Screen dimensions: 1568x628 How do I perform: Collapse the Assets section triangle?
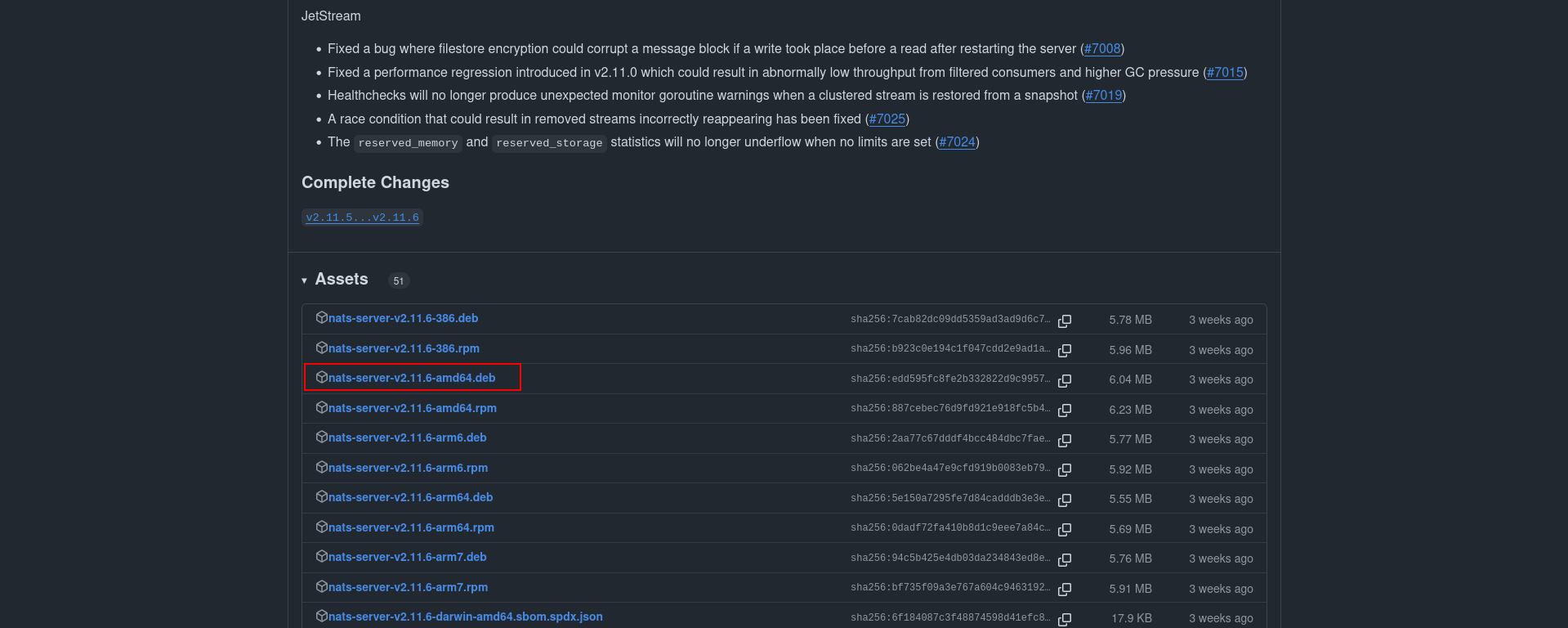click(x=304, y=280)
